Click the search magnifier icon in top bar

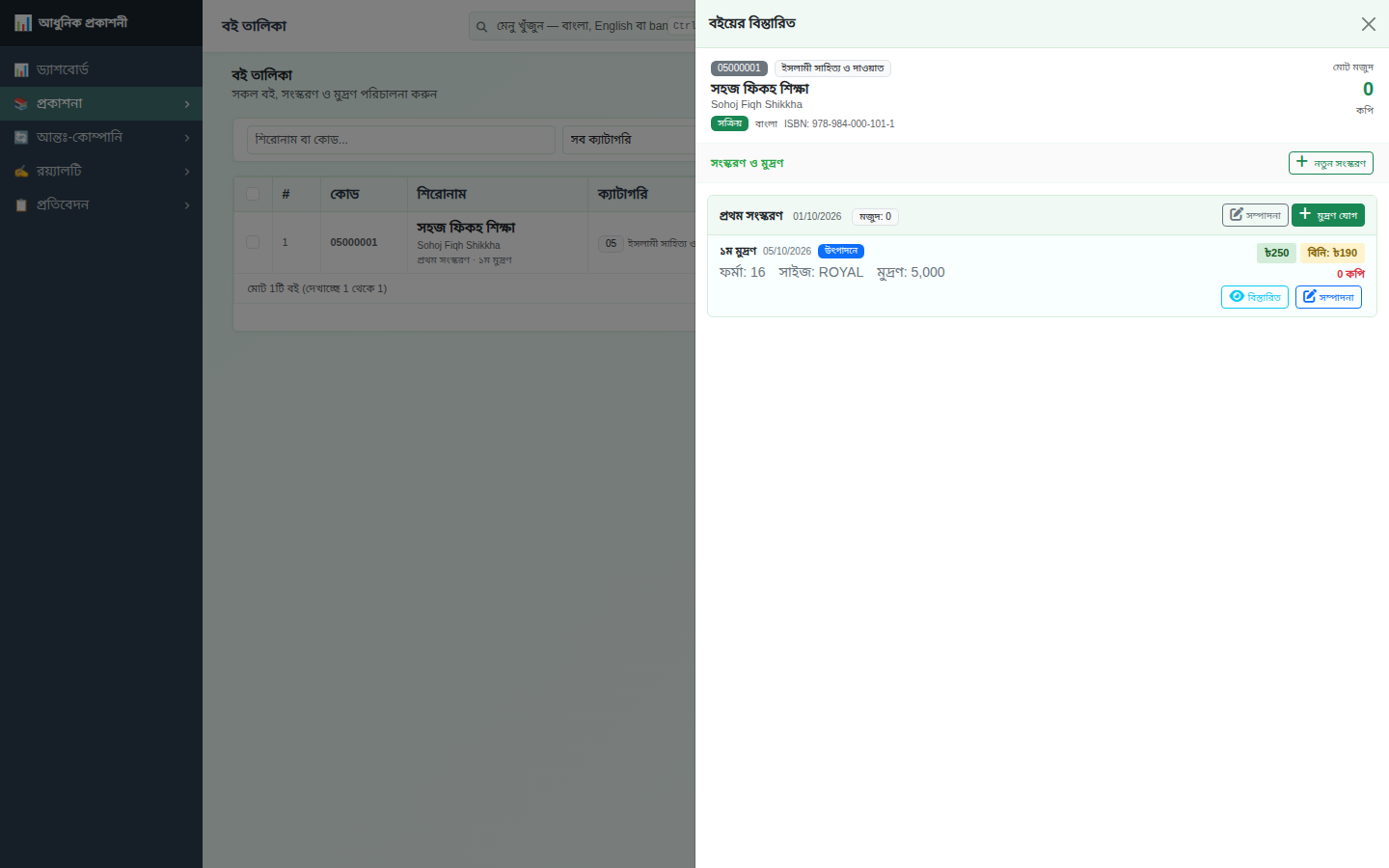481,26
